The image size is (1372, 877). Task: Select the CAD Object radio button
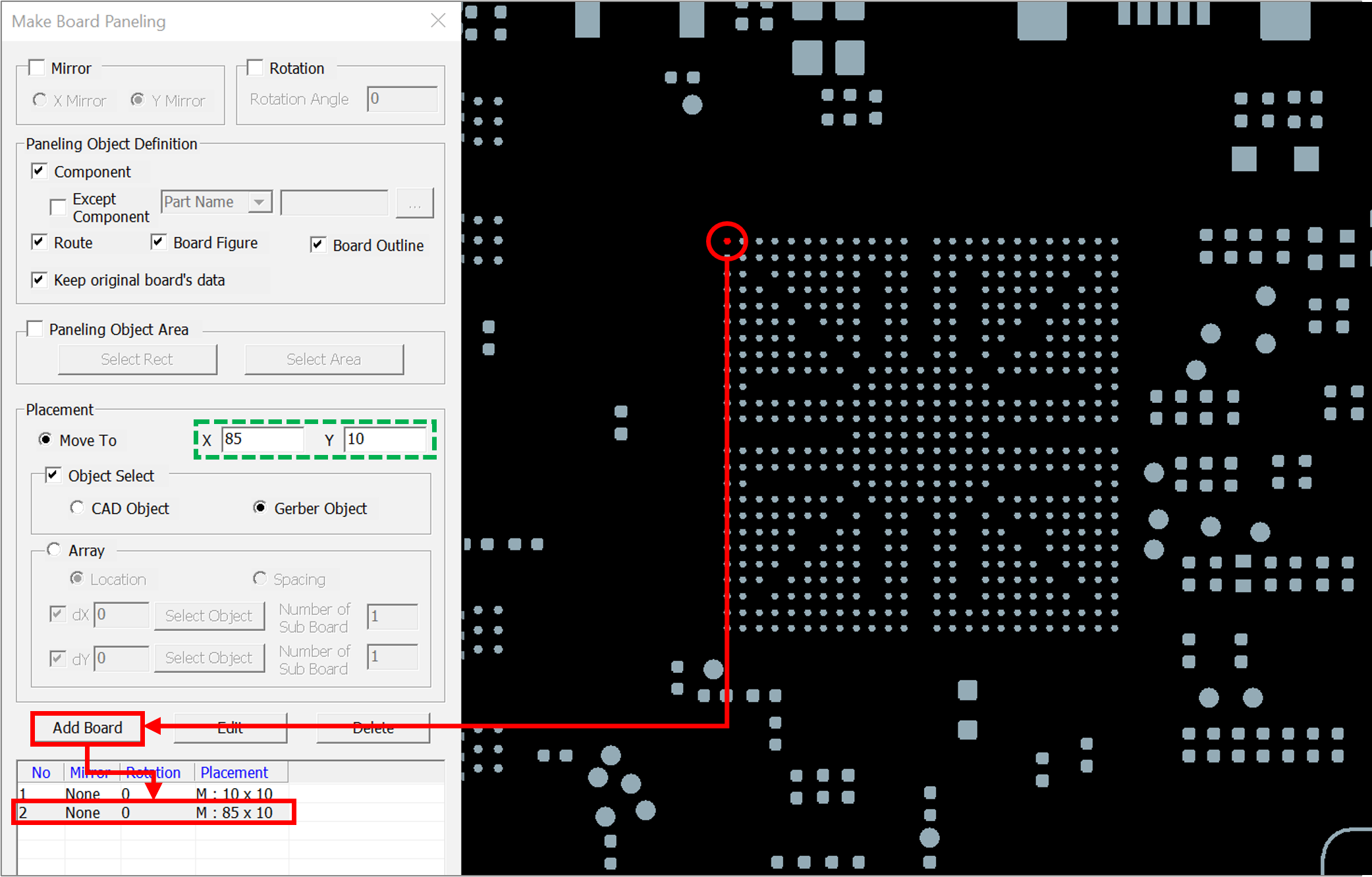tap(77, 508)
